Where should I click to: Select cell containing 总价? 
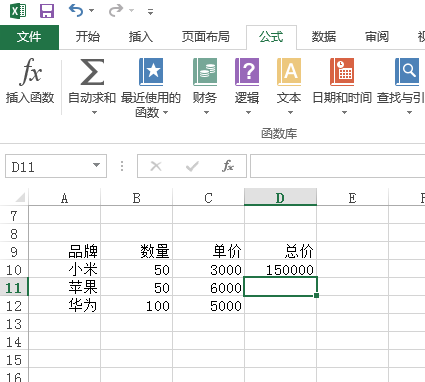coord(280,252)
